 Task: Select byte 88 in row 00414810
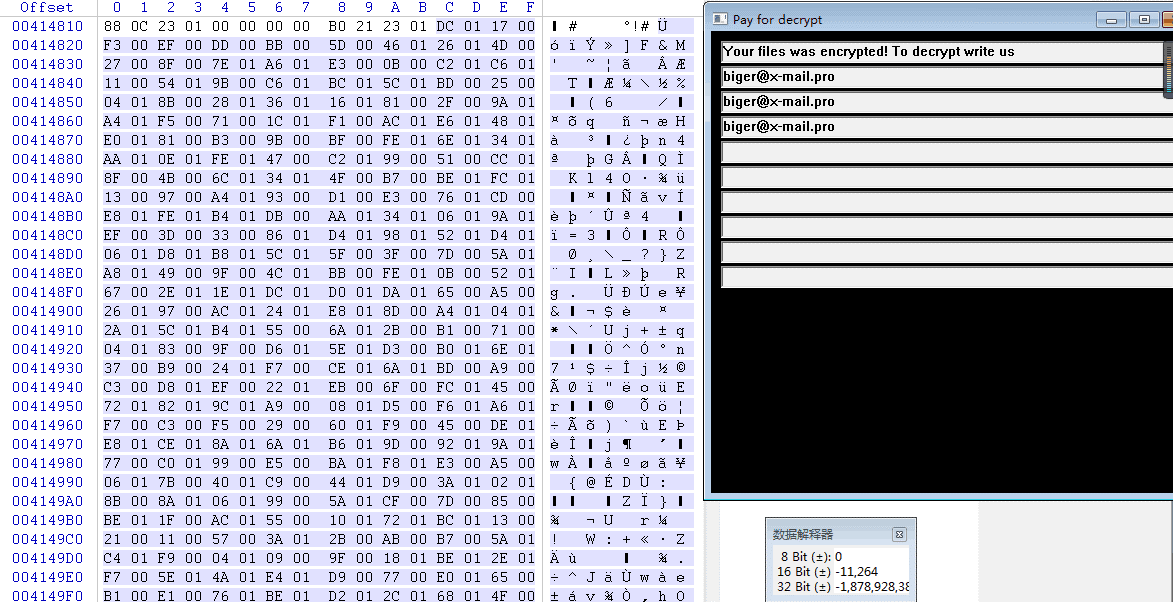(112, 26)
